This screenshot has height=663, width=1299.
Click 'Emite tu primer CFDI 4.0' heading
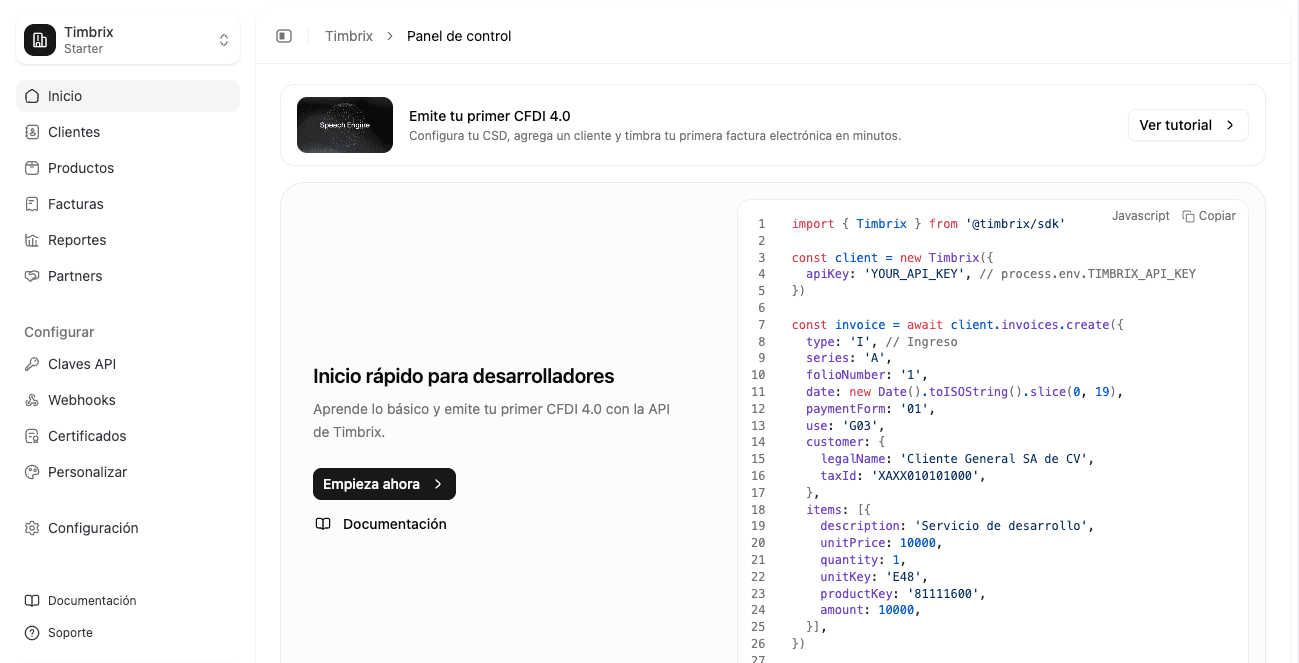tap(490, 116)
